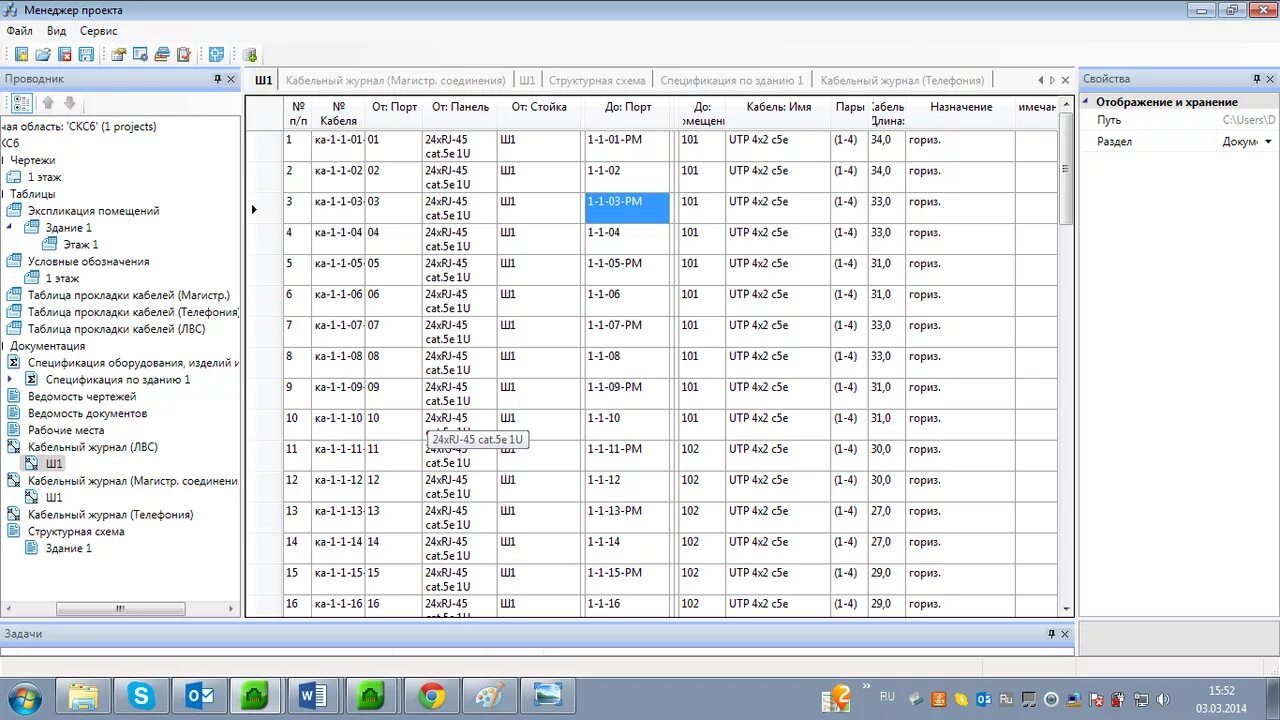Click the save project floppy icon
Viewport: 1280px width, 720px height.
tap(86, 55)
